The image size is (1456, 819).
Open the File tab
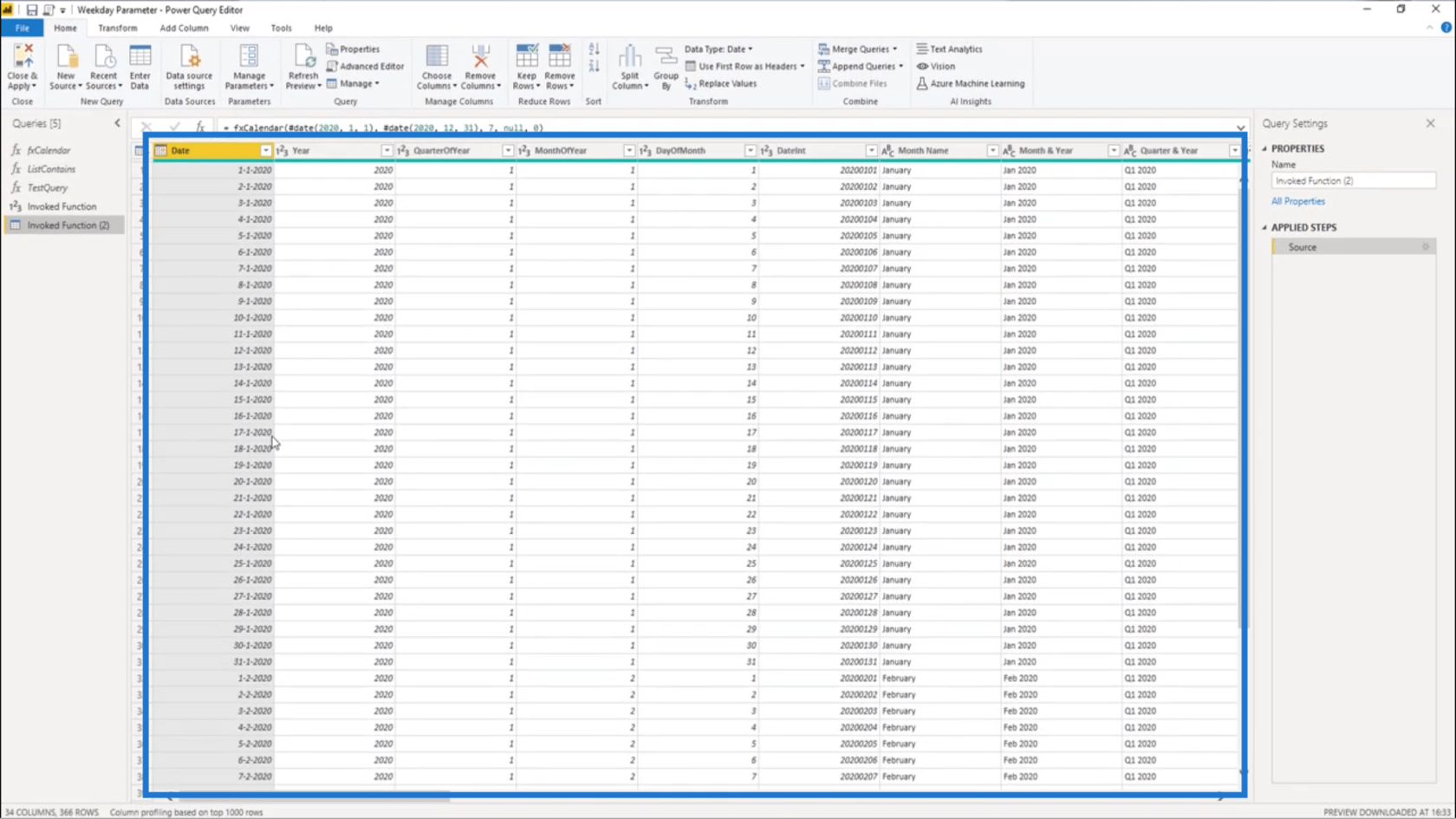coord(22,28)
